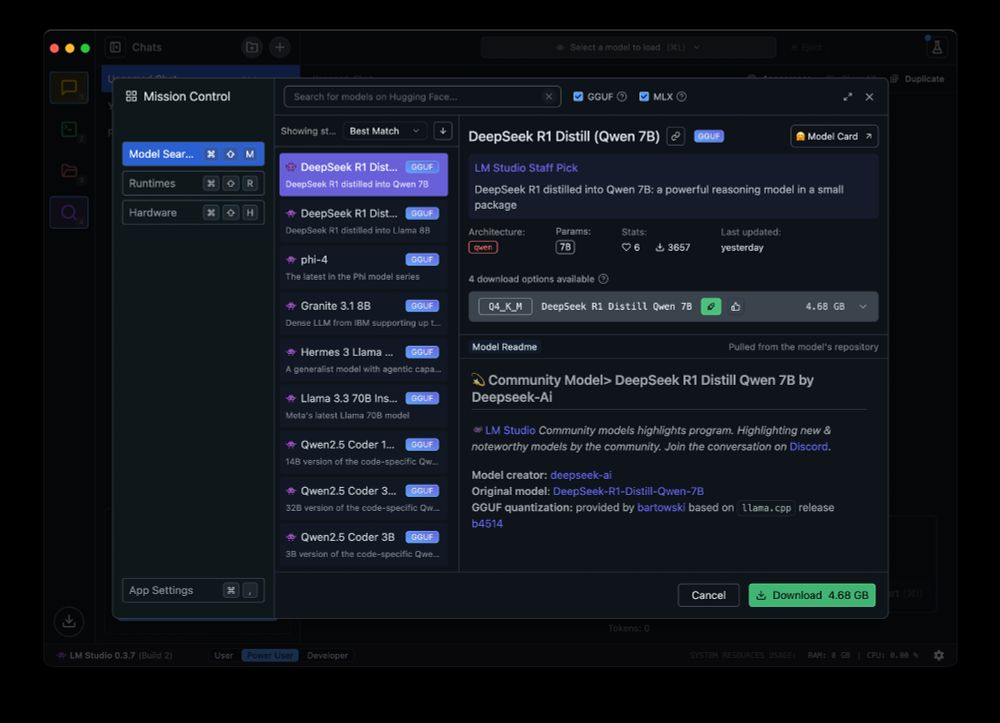Click the heart likes stat icon
Image resolution: width=1000 pixels, height=723 pixels.
click(626, 247)
